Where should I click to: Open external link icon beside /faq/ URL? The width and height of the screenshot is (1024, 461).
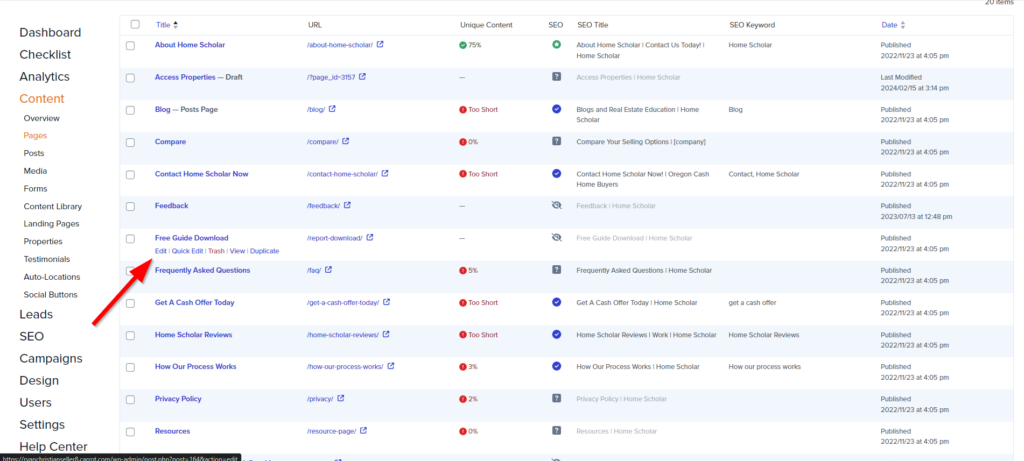[x=328, y=270]
